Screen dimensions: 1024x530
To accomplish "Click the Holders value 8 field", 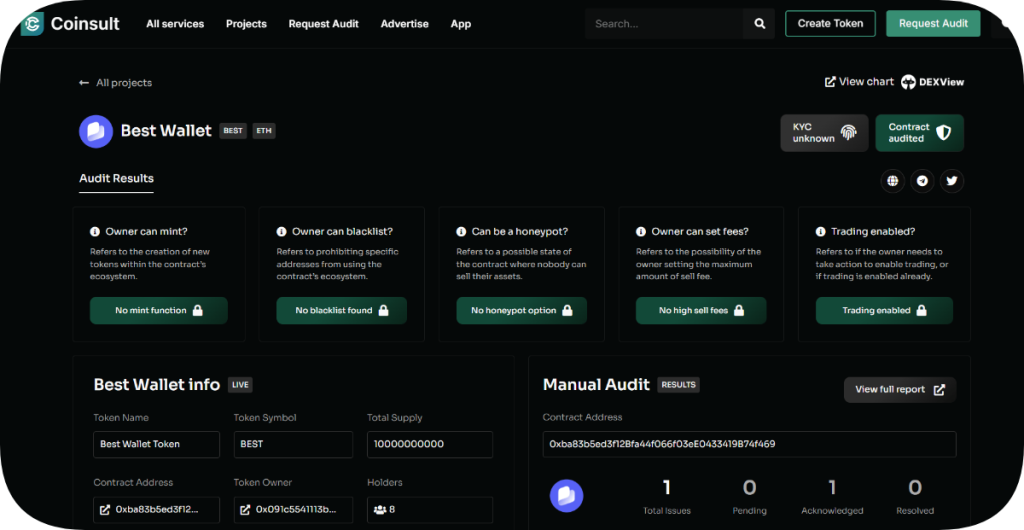I will pos(430,510).
